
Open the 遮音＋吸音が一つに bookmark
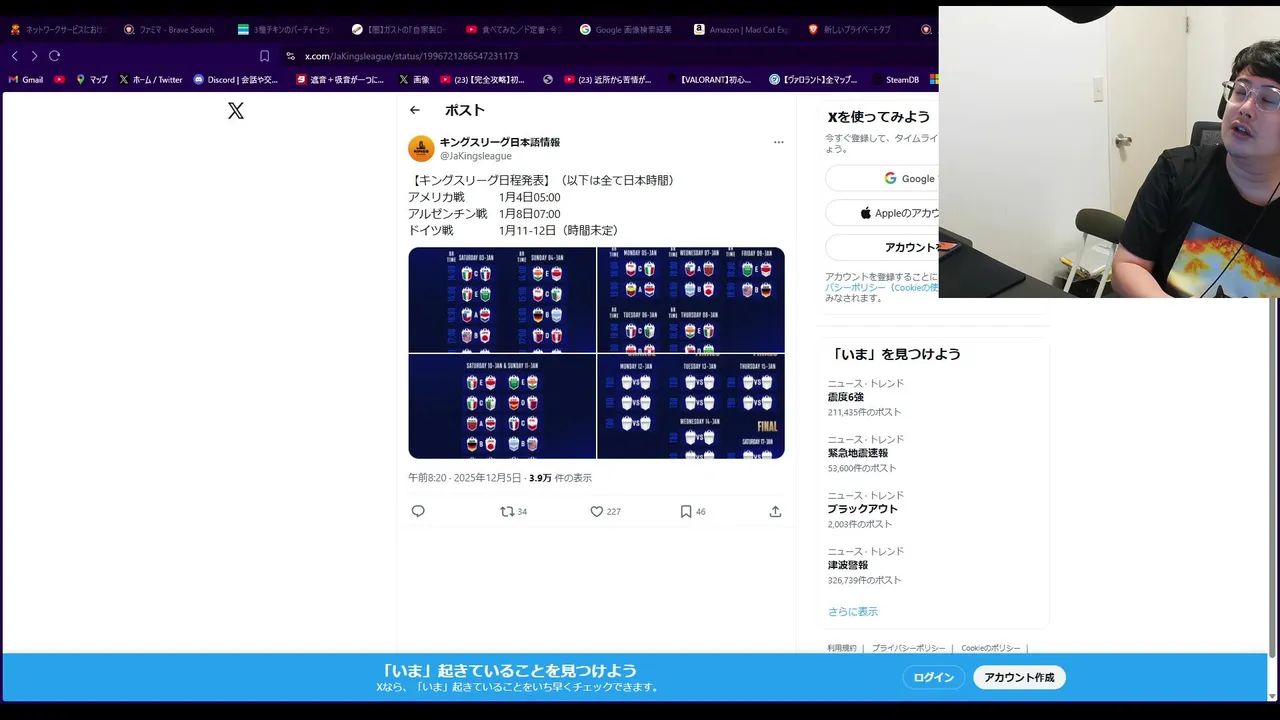(340, 80)
